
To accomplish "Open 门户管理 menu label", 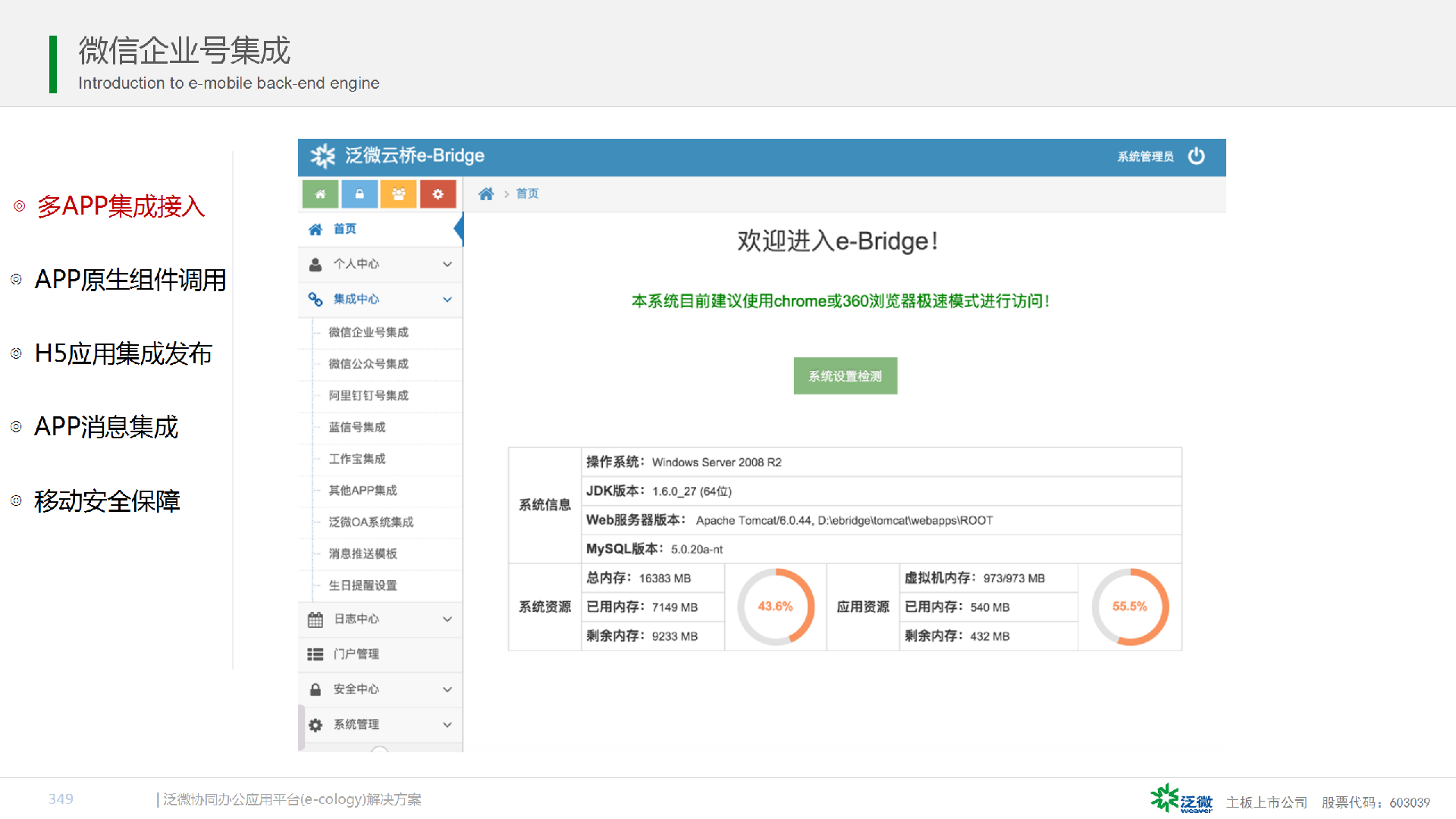I will coord(356,654).
